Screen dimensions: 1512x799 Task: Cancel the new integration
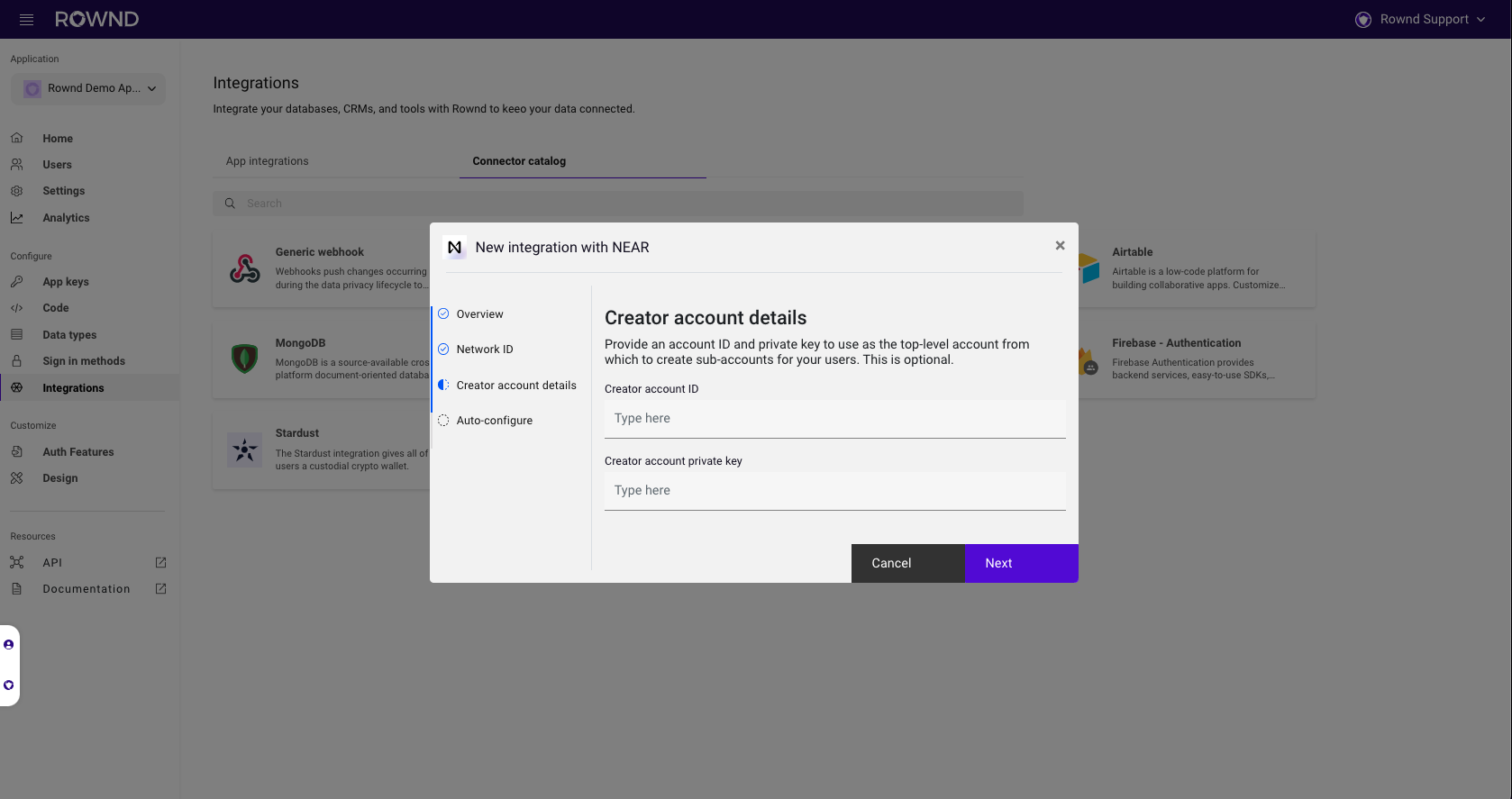coord(908,563)
